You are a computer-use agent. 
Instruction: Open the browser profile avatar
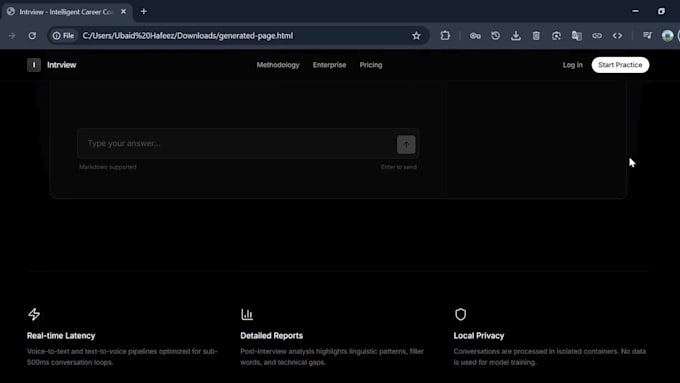point(668,36)
